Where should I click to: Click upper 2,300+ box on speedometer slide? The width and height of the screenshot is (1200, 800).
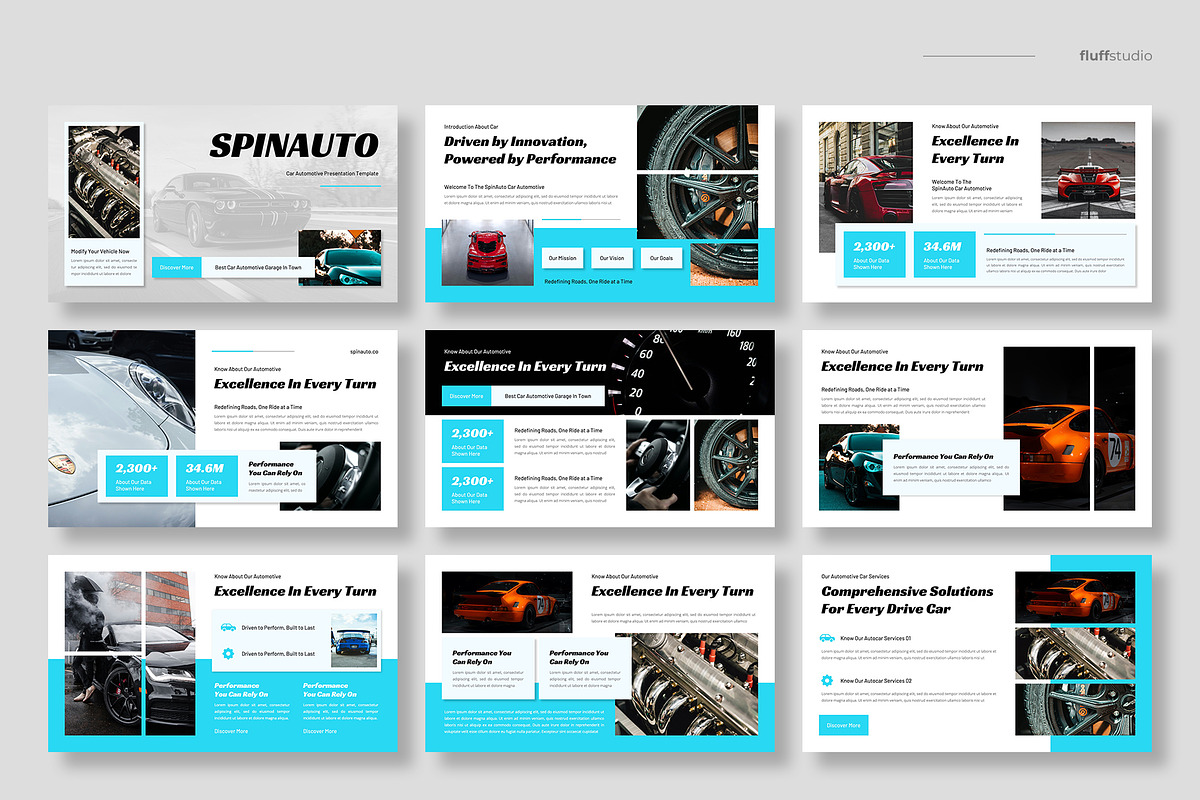click(x=472, y=441)
